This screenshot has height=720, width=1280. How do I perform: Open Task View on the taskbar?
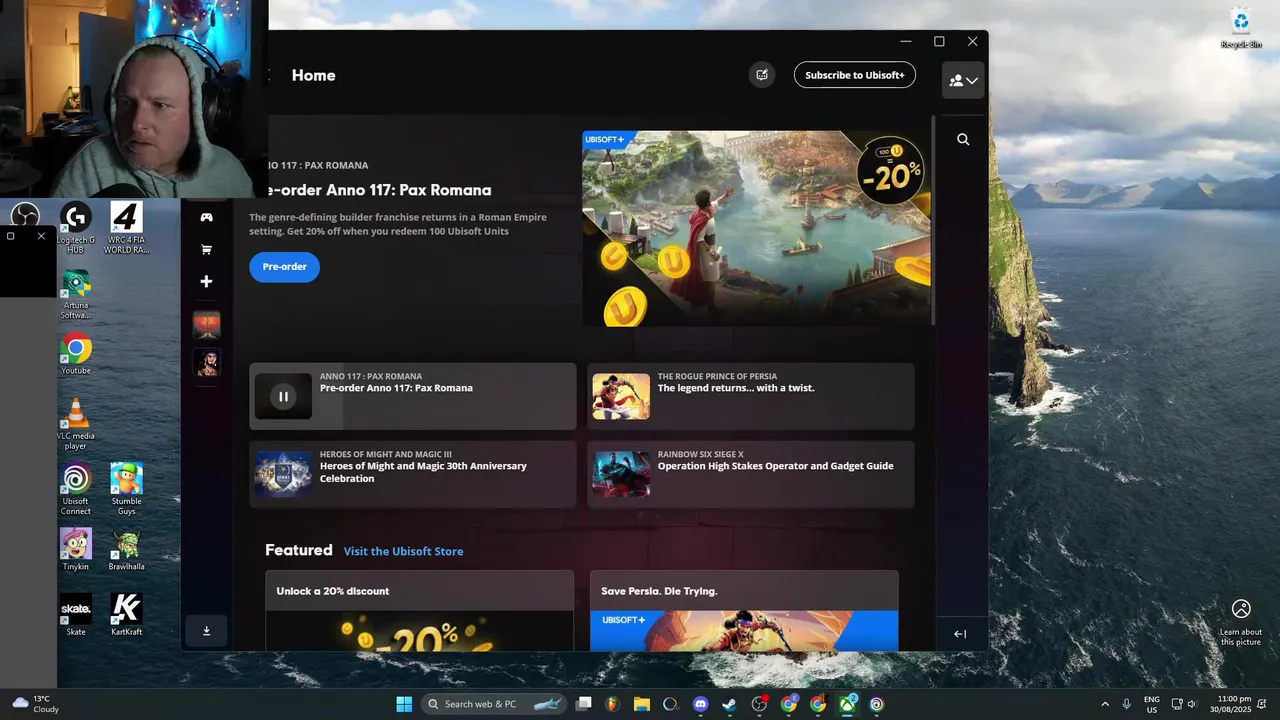click(584, 704)
